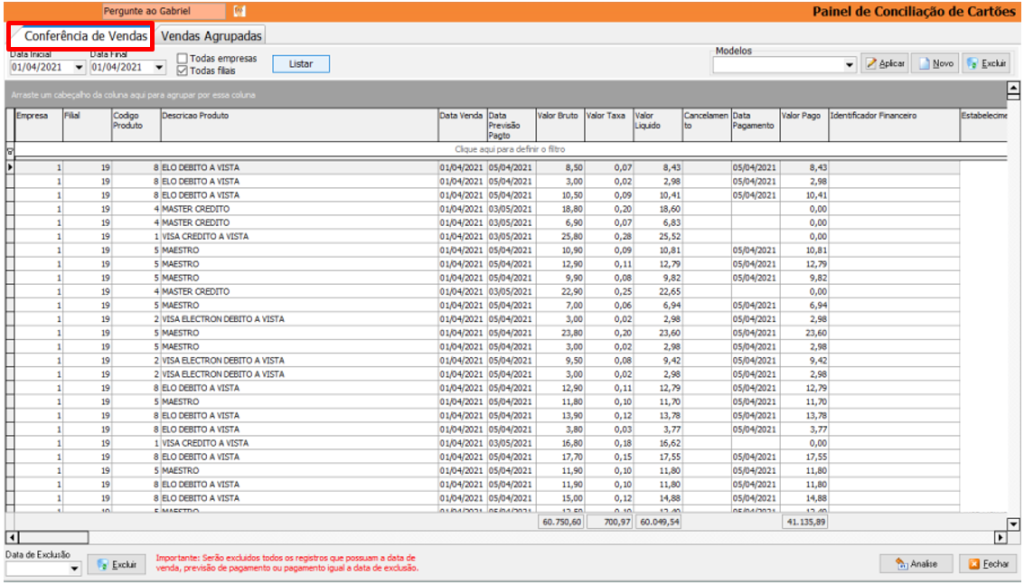
Task: Click the Cancelamento column header
Action: point(707,125)
